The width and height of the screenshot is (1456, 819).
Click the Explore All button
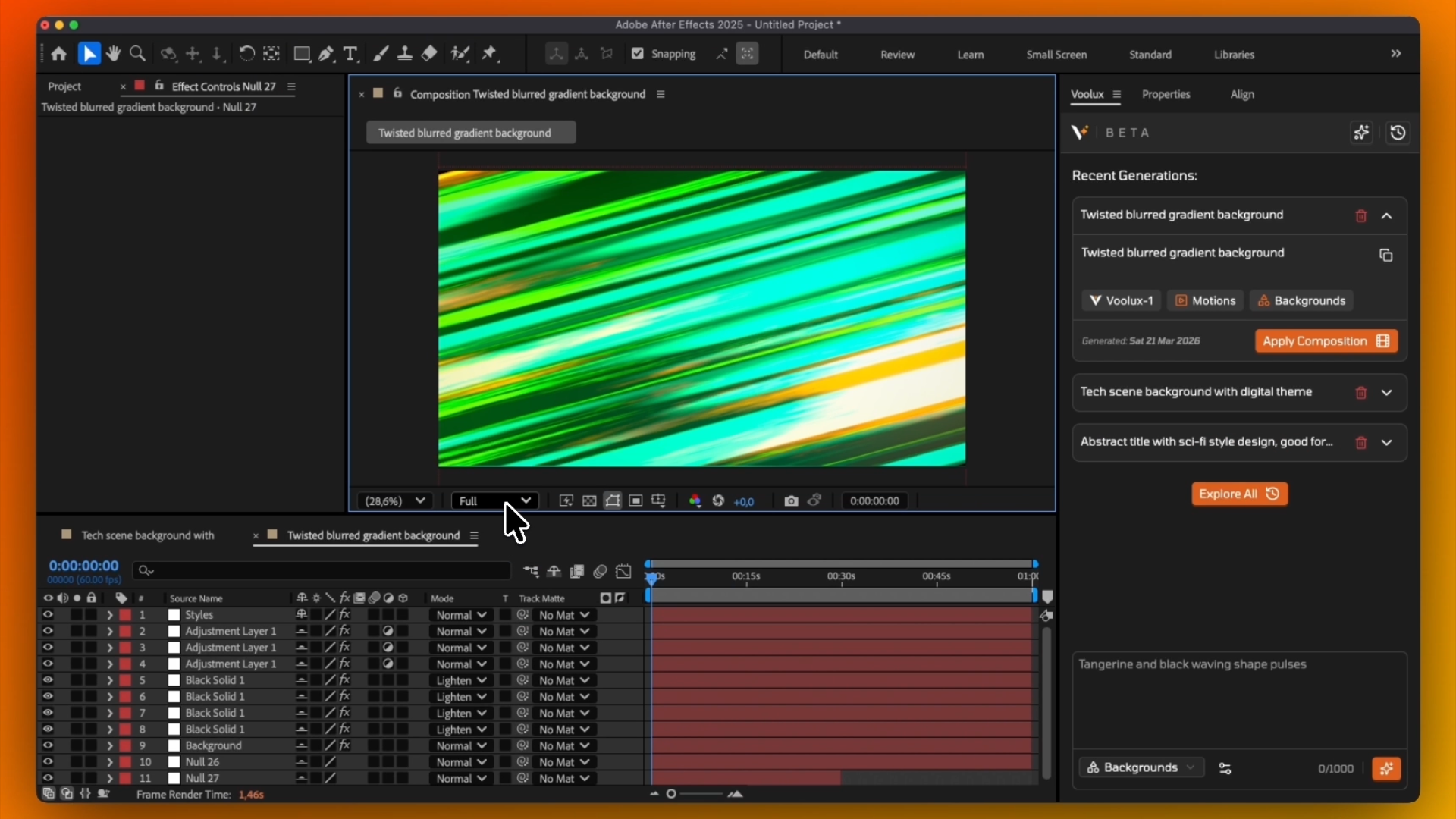(x=1239, y=494)
